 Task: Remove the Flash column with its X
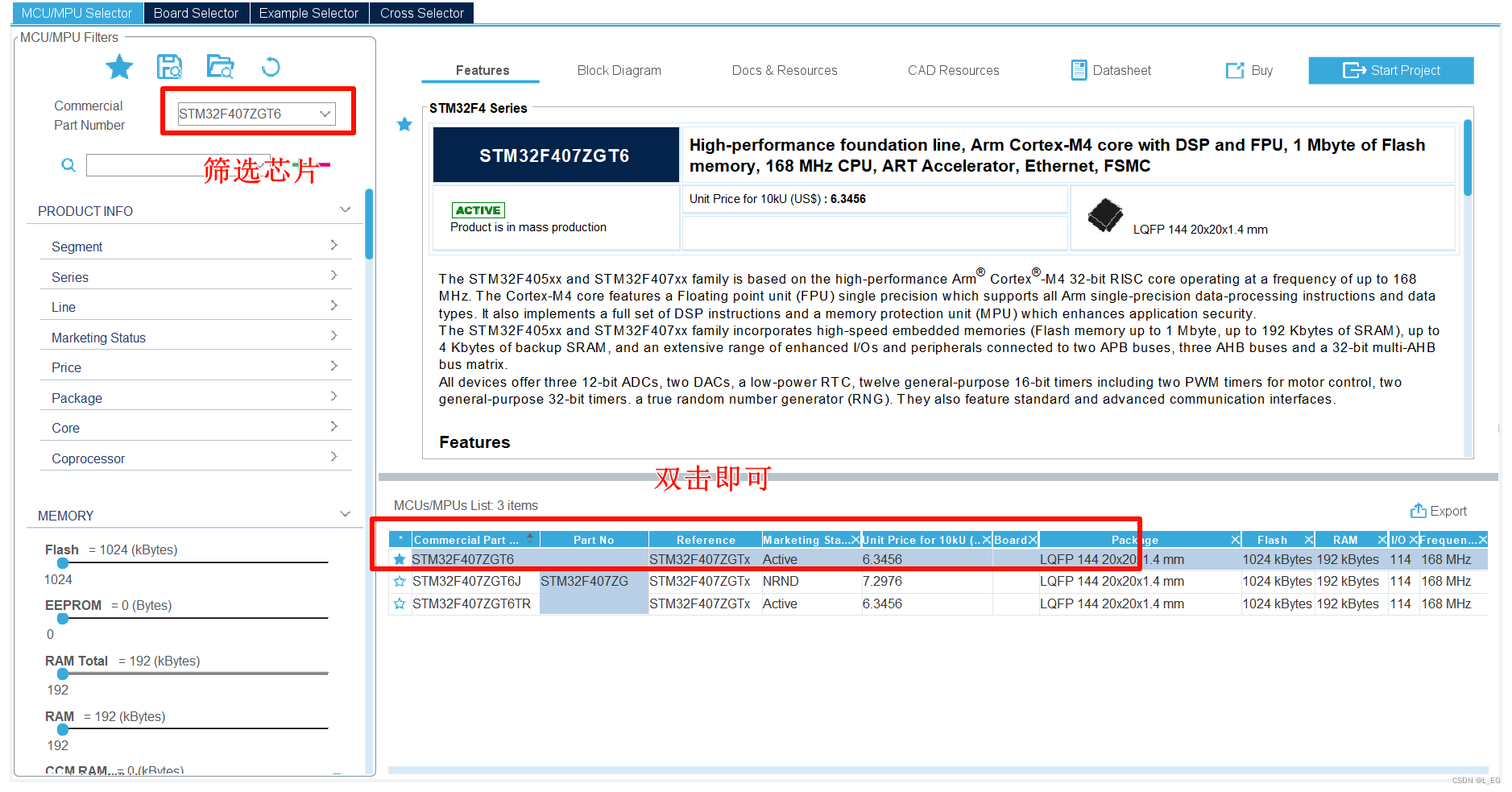(1309, 540)
